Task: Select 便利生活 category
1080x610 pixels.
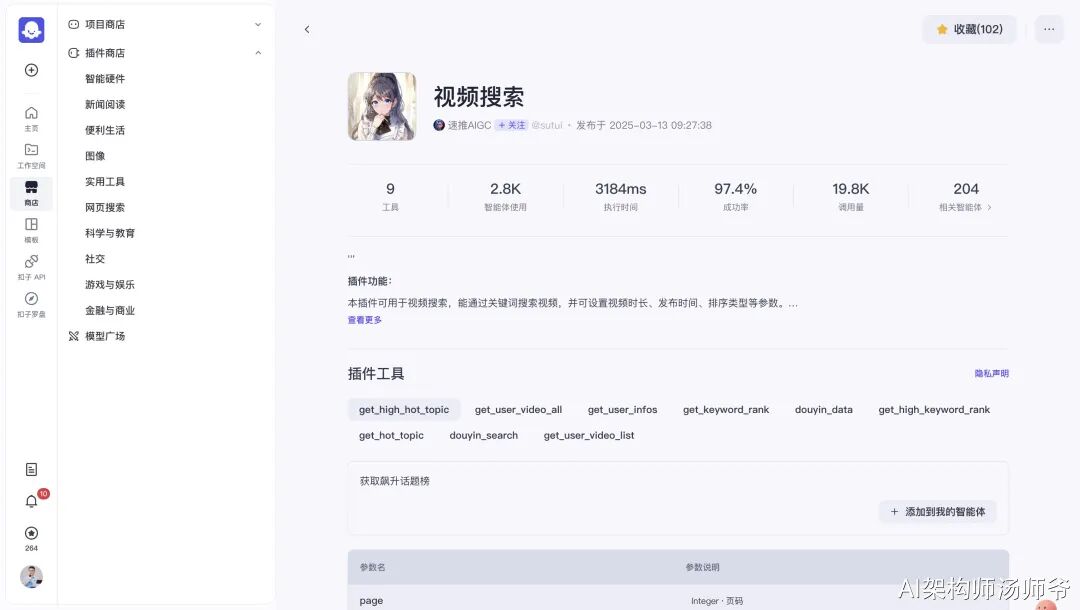Action: 105,130
